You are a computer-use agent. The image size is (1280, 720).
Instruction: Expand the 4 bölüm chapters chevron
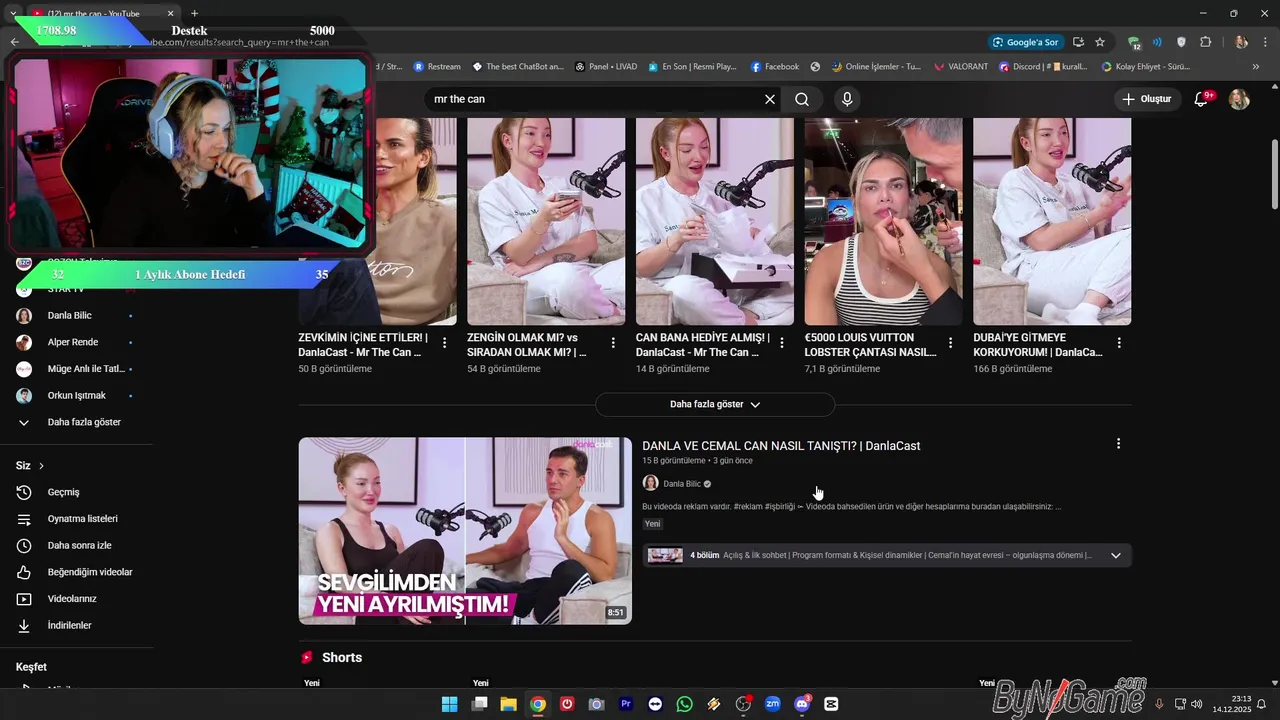click(x=1116, y=556)
